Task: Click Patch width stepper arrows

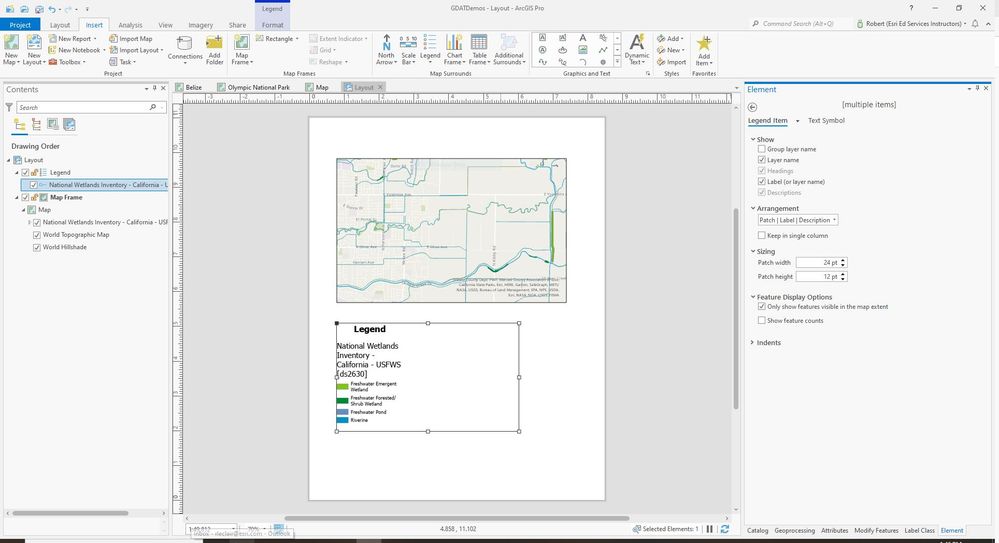Action: pyautogui.click(x=843, y=263)
